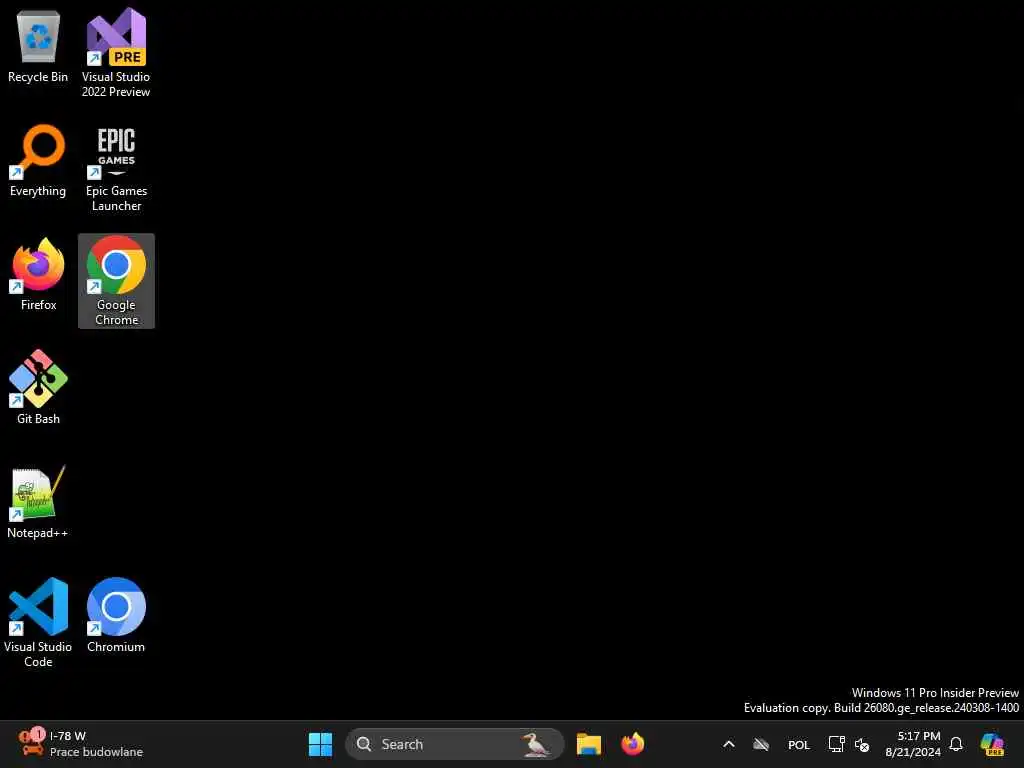Select the Recycle Bin desktop icon
Image resolution: width=1024 pixels, height=768 pixels.
(x=38, y=48)
